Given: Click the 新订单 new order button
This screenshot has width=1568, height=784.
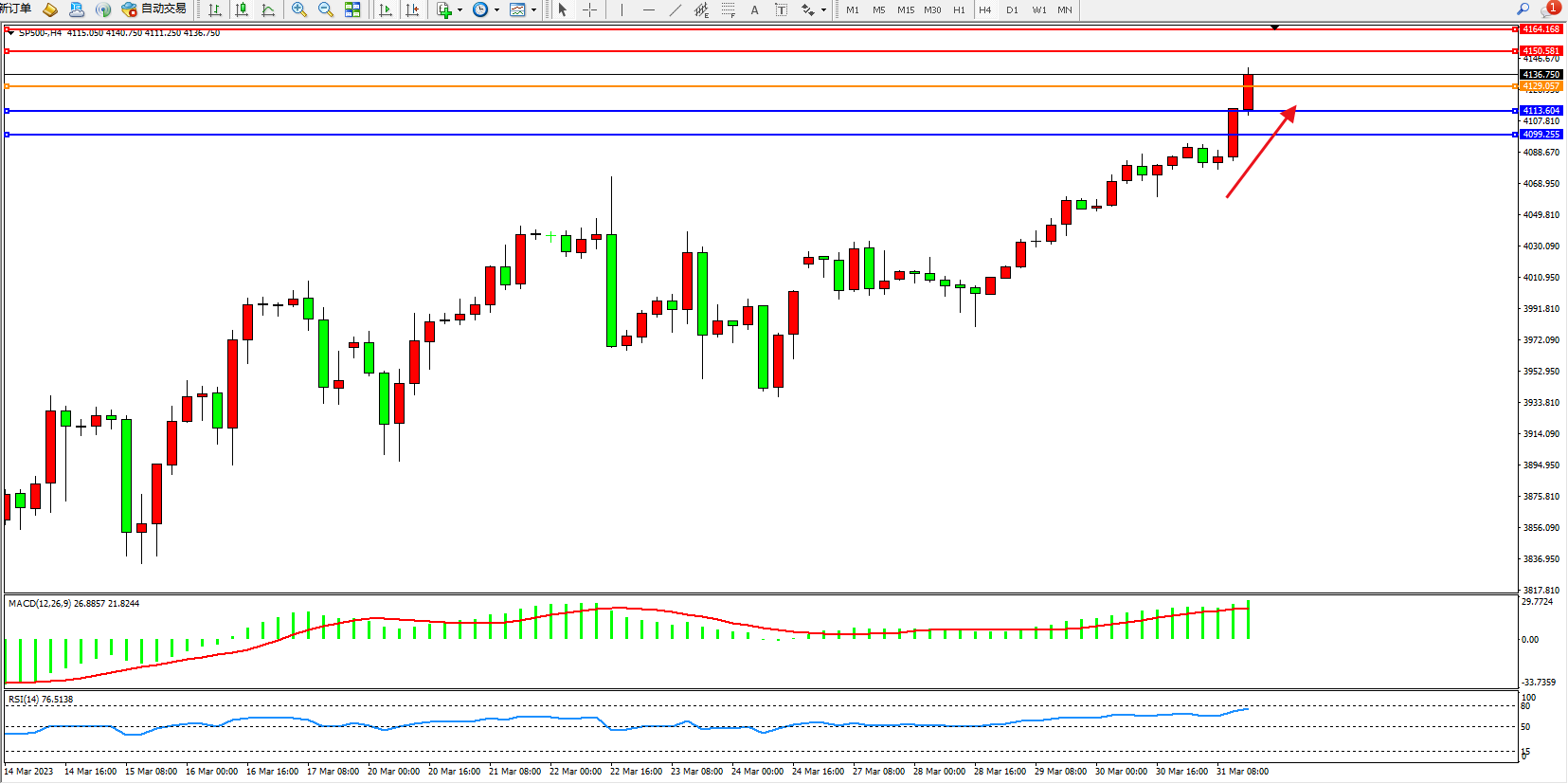Looking at the screenshot, I should pyautogui.click(x=15, y=9).
